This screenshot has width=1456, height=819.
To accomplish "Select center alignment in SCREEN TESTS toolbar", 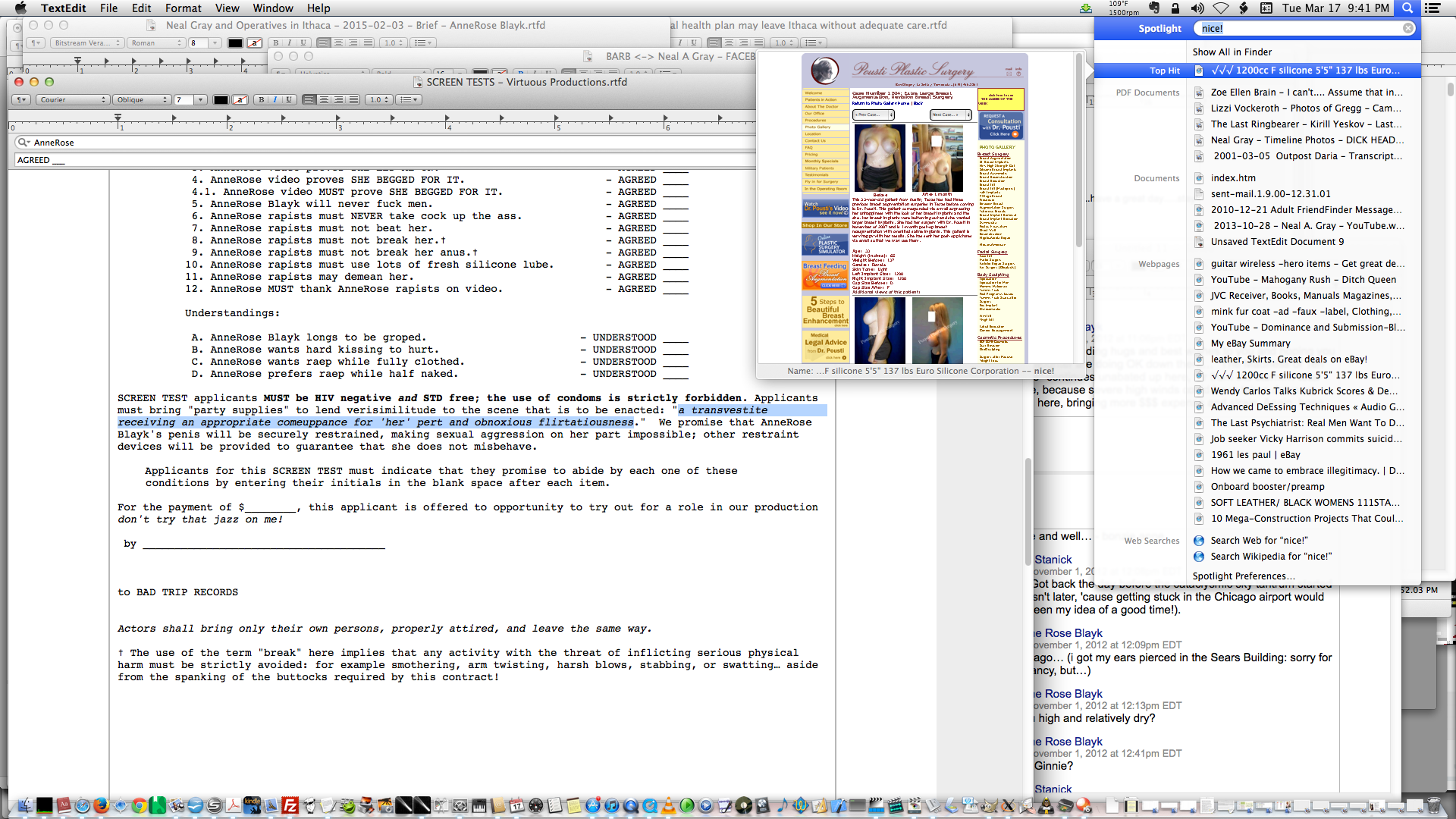I will coord(324,99).
